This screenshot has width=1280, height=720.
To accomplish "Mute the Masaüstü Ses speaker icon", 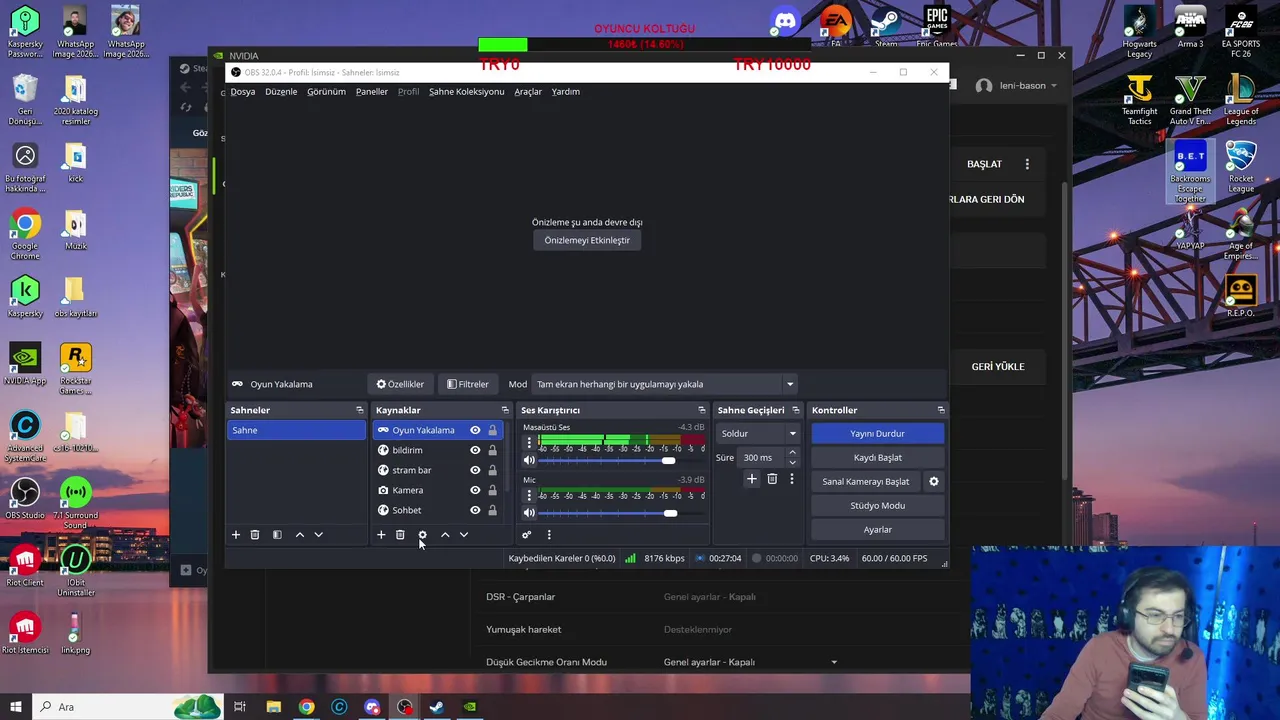I will [529, 460].
